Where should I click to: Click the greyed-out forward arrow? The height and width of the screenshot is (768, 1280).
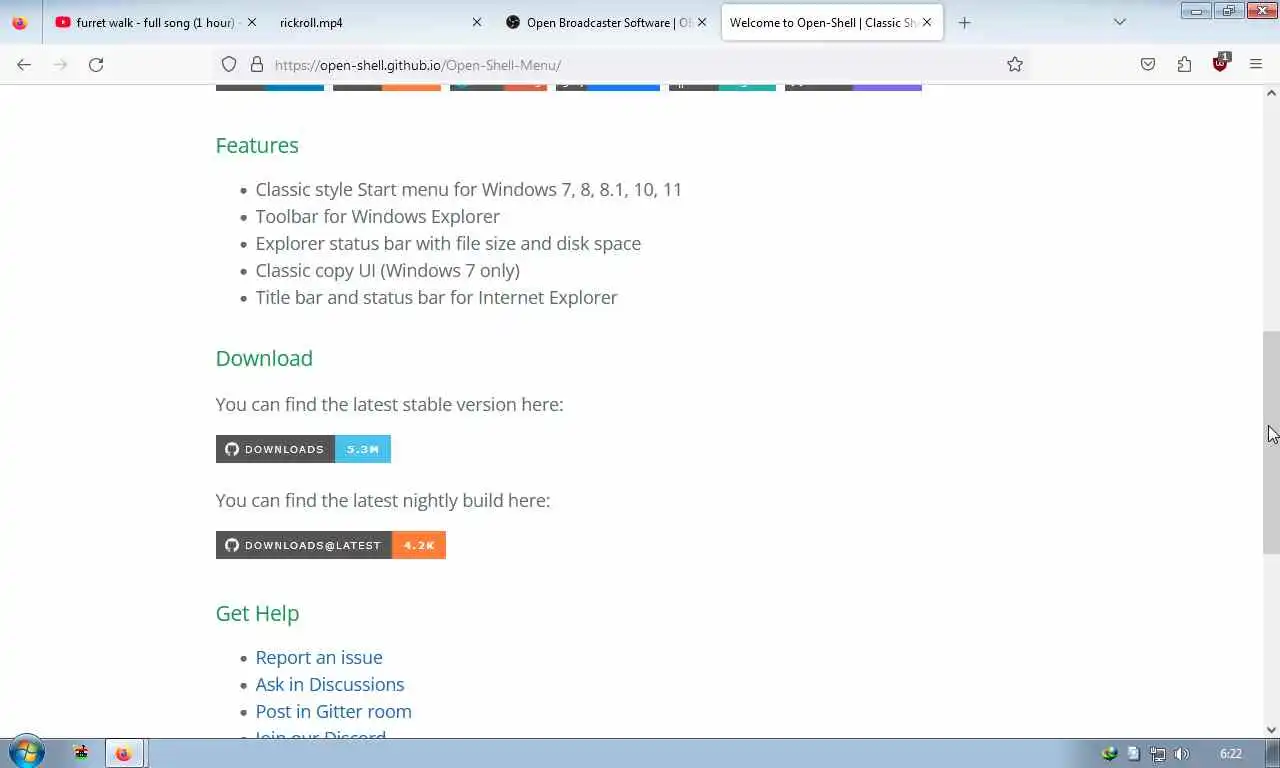(x=60, y=64)
